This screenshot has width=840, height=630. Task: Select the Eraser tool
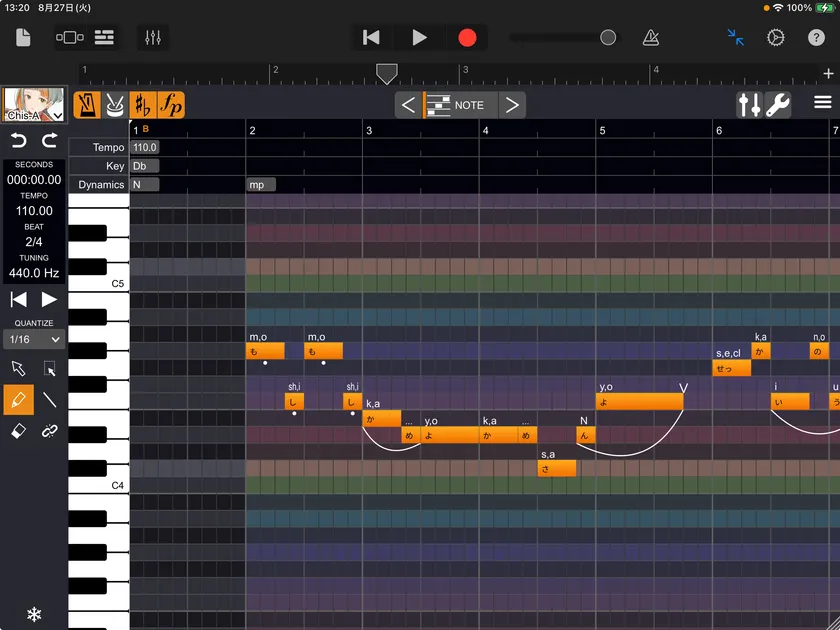coord(17,431)
